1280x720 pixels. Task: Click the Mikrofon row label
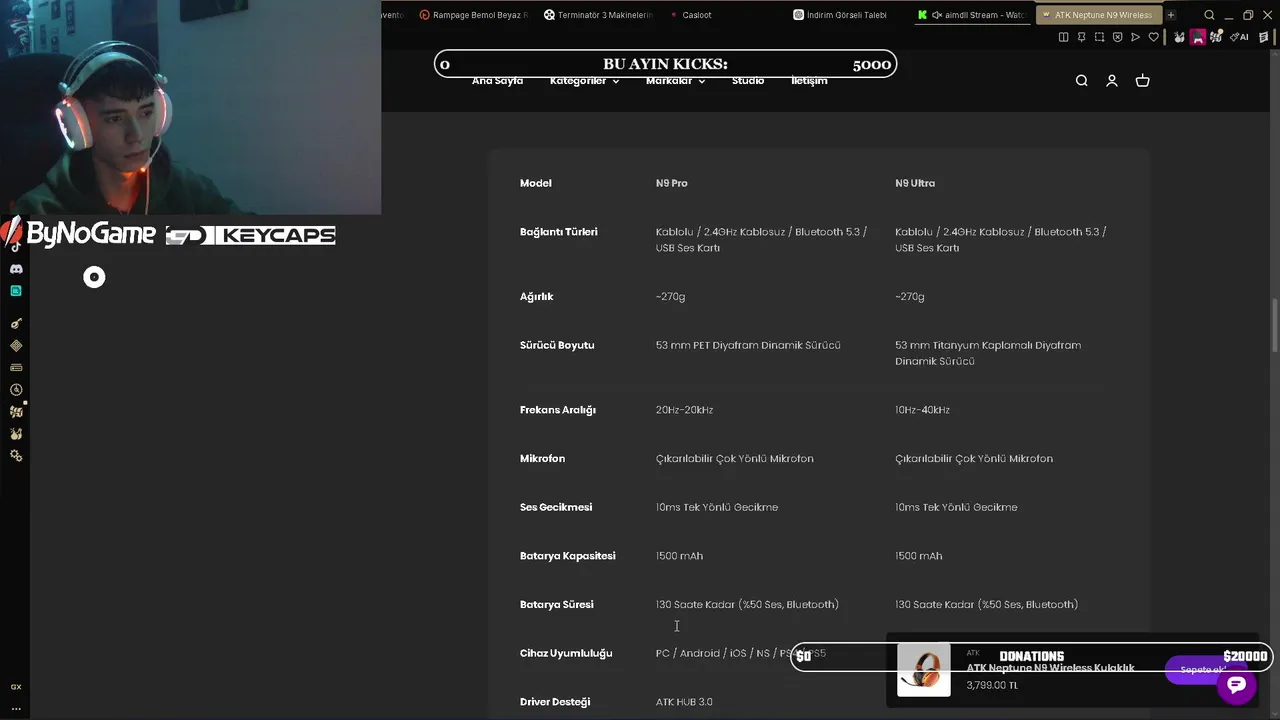point(542,459)
